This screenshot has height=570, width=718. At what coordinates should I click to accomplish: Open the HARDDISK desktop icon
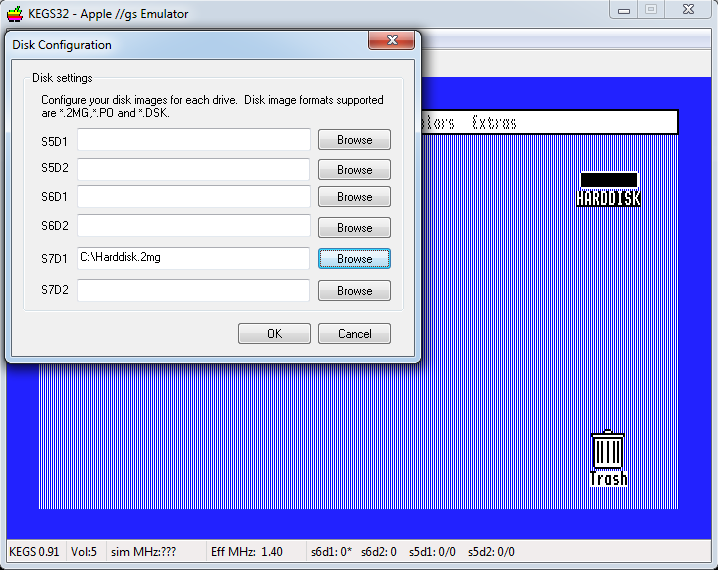click(x=608, y=187)
